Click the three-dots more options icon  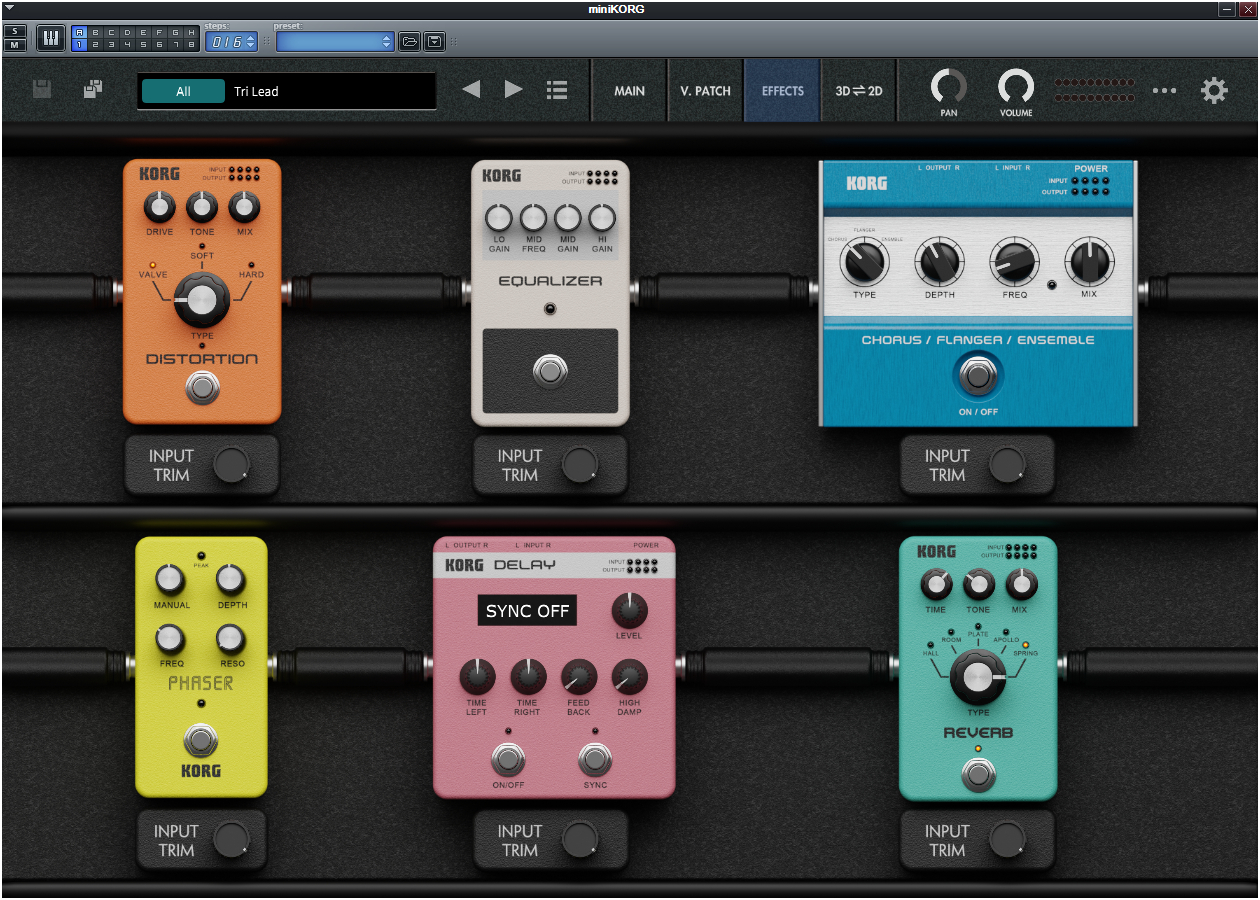[x=1164, y=91]
